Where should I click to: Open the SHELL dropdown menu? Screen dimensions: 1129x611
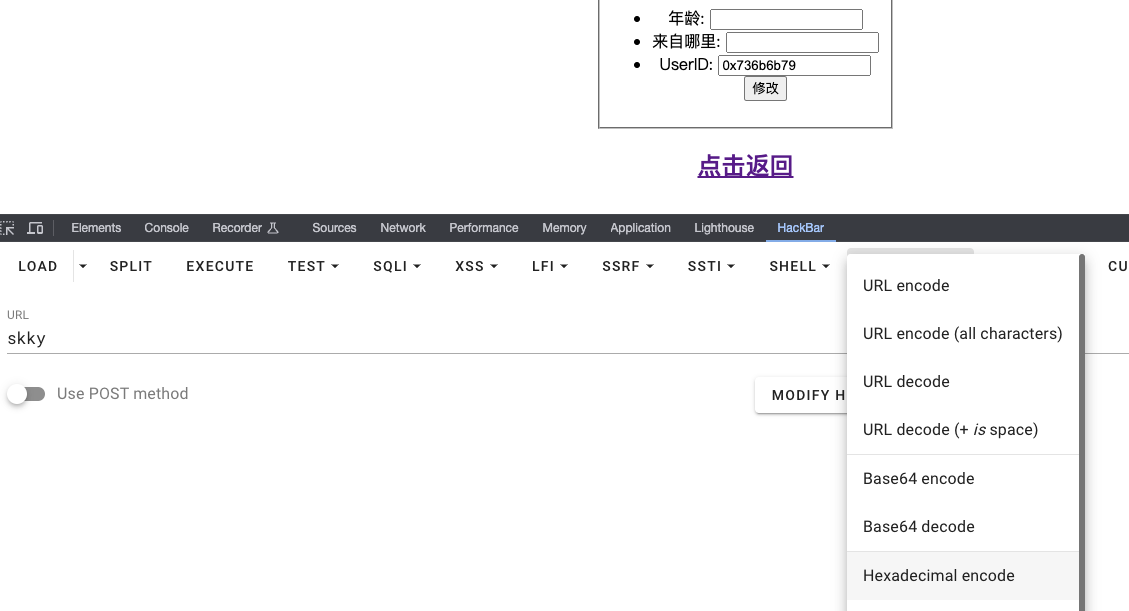coord(799,266)
